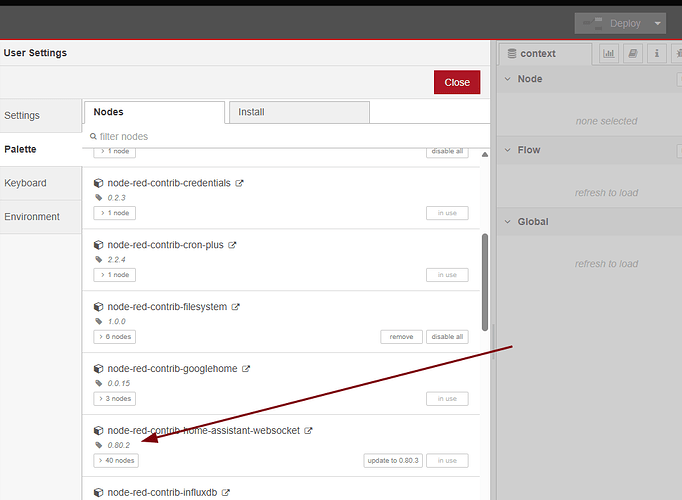682x500 pixels.
Task: Close the User Settings dialog
Action: pyautogui.click(x=457, y=82)
